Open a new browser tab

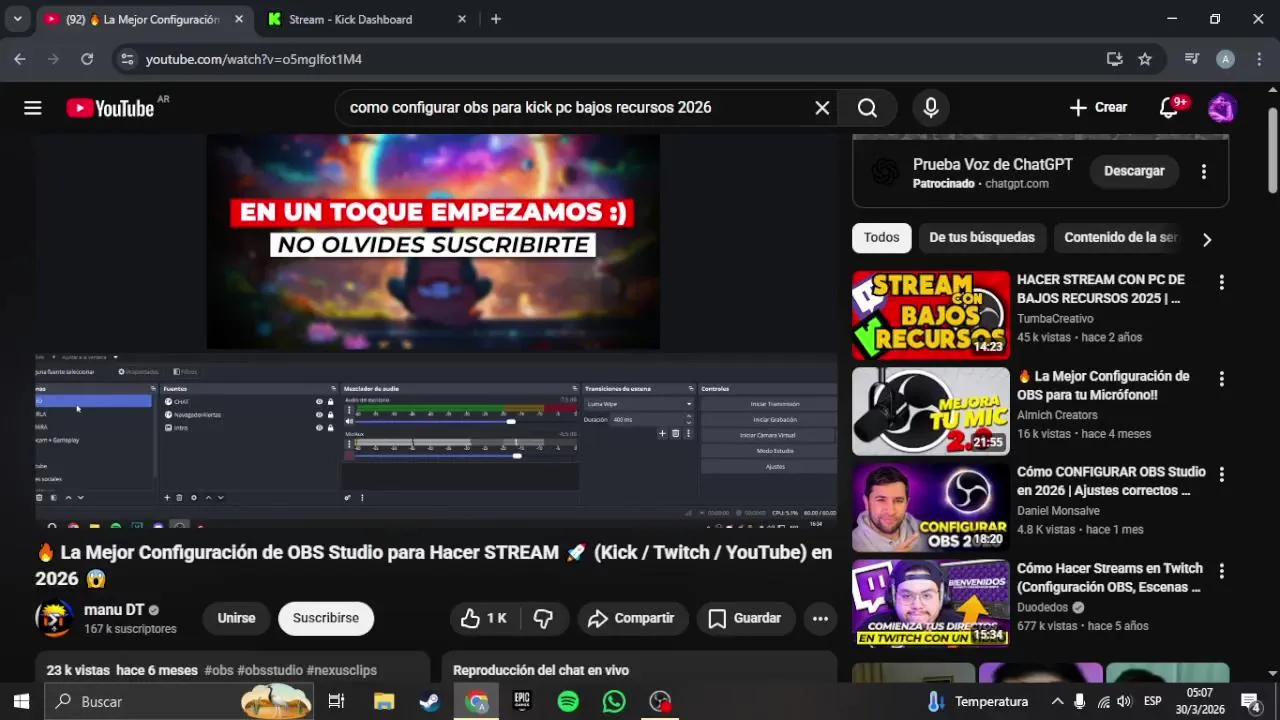coord(496,19)
